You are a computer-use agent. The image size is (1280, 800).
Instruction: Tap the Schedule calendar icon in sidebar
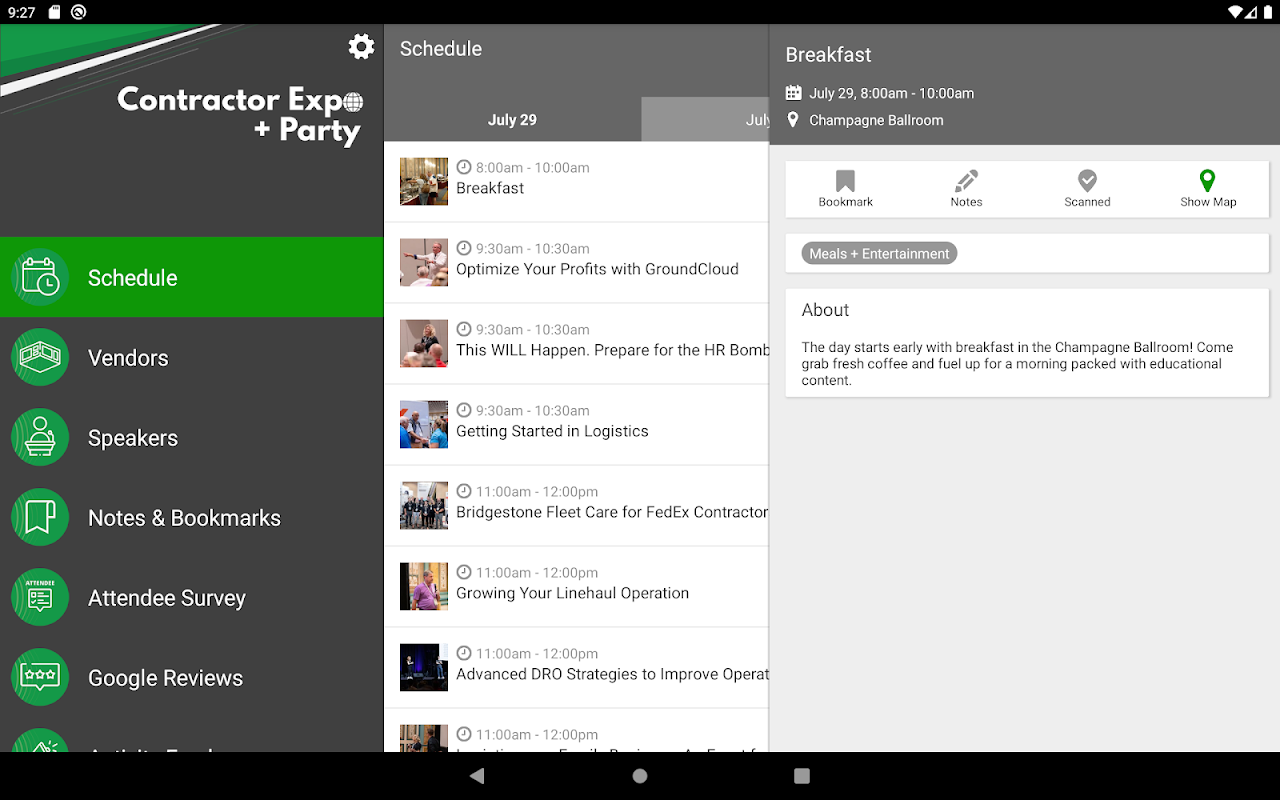coord(40,277)
